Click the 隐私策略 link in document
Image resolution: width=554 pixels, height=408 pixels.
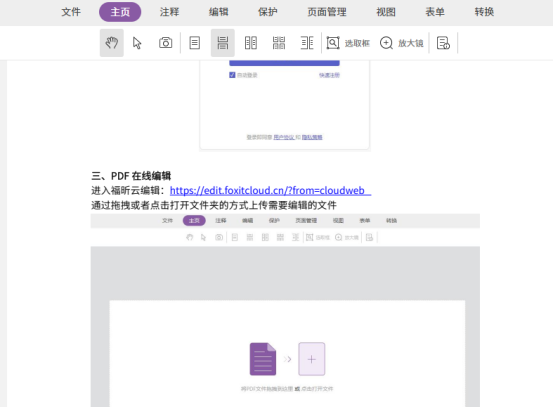click(x=312, y=137)
